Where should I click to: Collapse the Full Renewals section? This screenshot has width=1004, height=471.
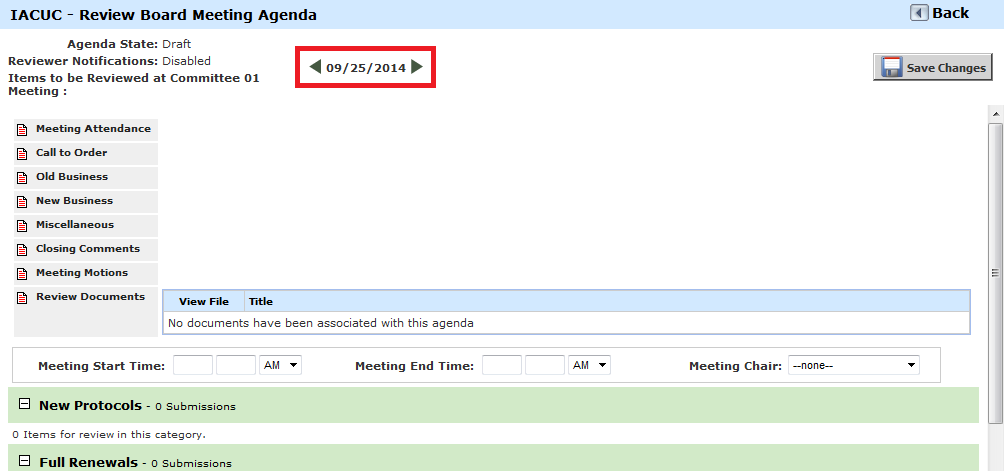(x=24, y=460)
